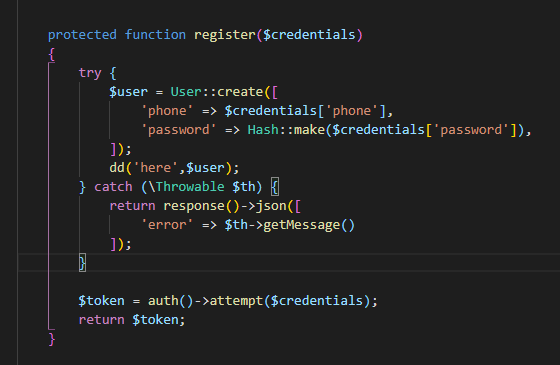Click 'User' in User::create call
This screenshot has width=560, height=365.
(x=186, y=92)
